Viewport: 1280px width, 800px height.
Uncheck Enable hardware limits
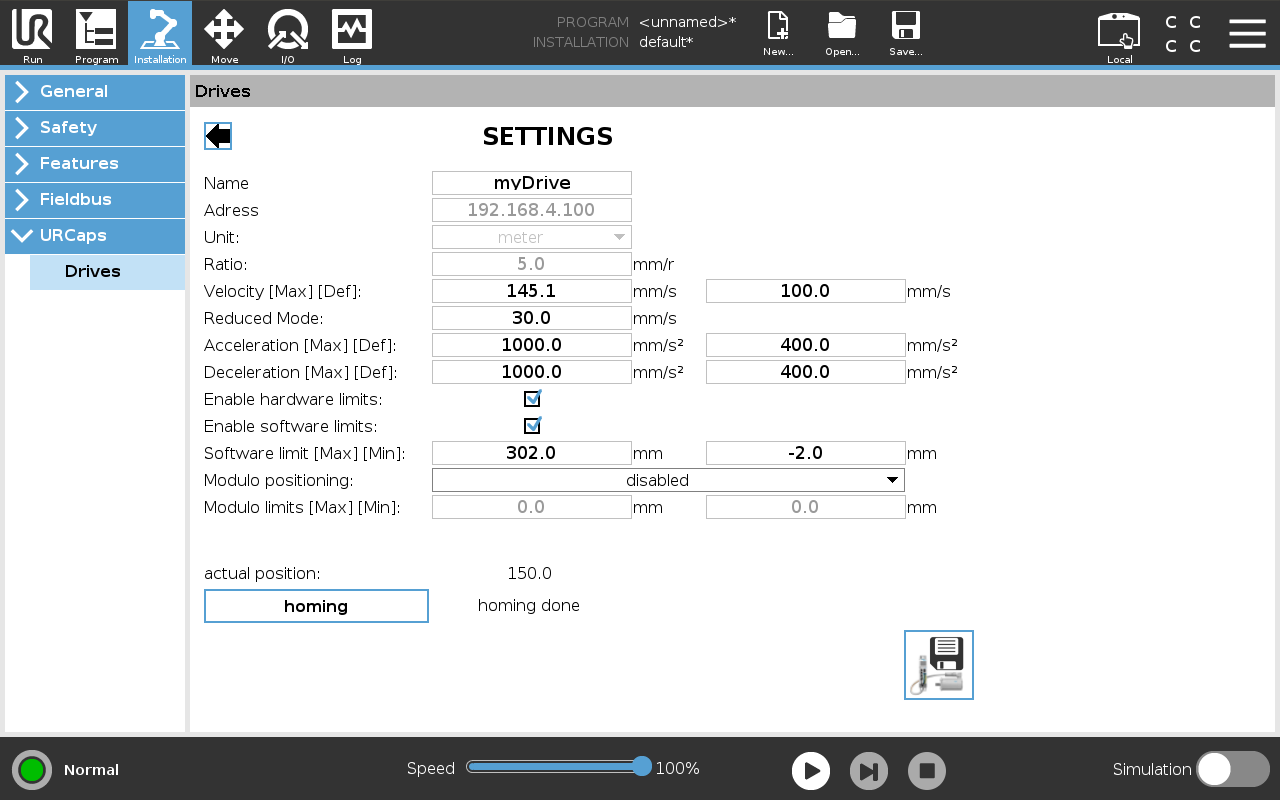pyautogui.click(x=532, y=398)
